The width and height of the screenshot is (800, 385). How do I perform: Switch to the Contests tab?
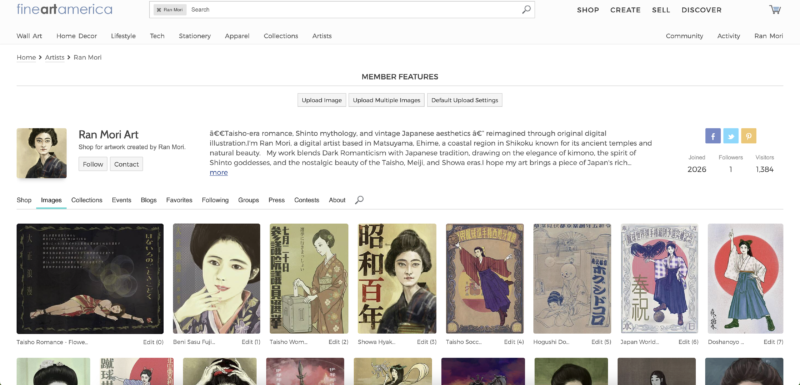(307, 200)
